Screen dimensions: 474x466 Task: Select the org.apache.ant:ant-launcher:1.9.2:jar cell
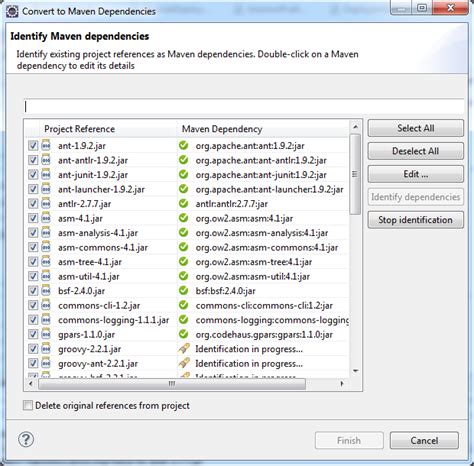click(x=269, y=189)
